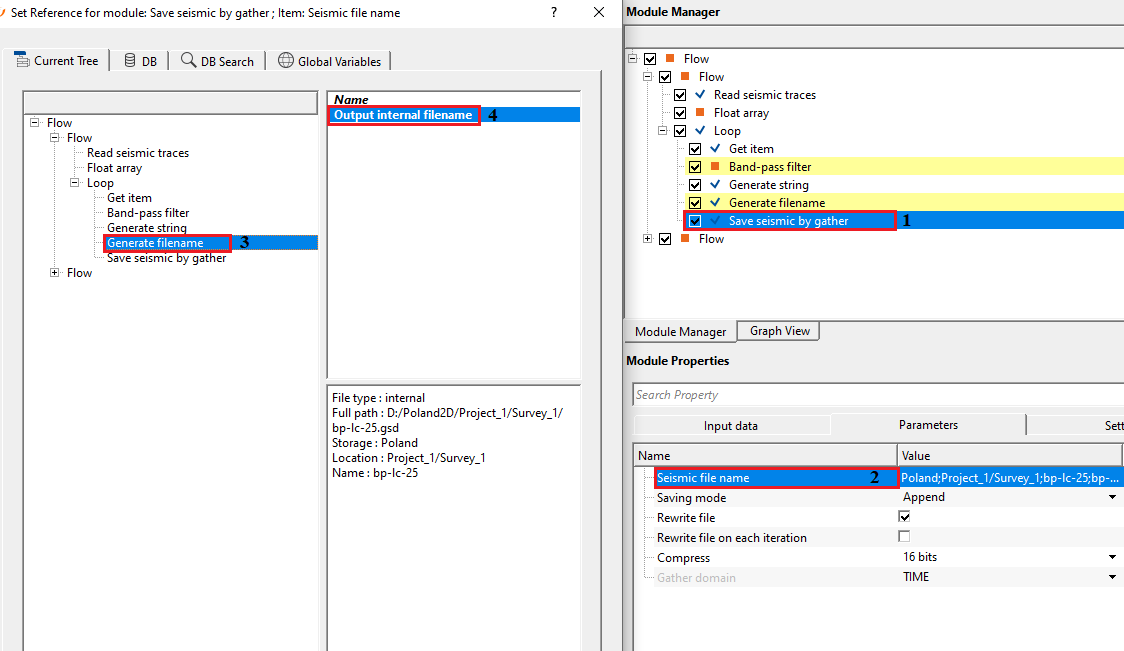Open the Compress 16 bits dropdown
The image size is (1124, 651).
[x=1111, y=557]
